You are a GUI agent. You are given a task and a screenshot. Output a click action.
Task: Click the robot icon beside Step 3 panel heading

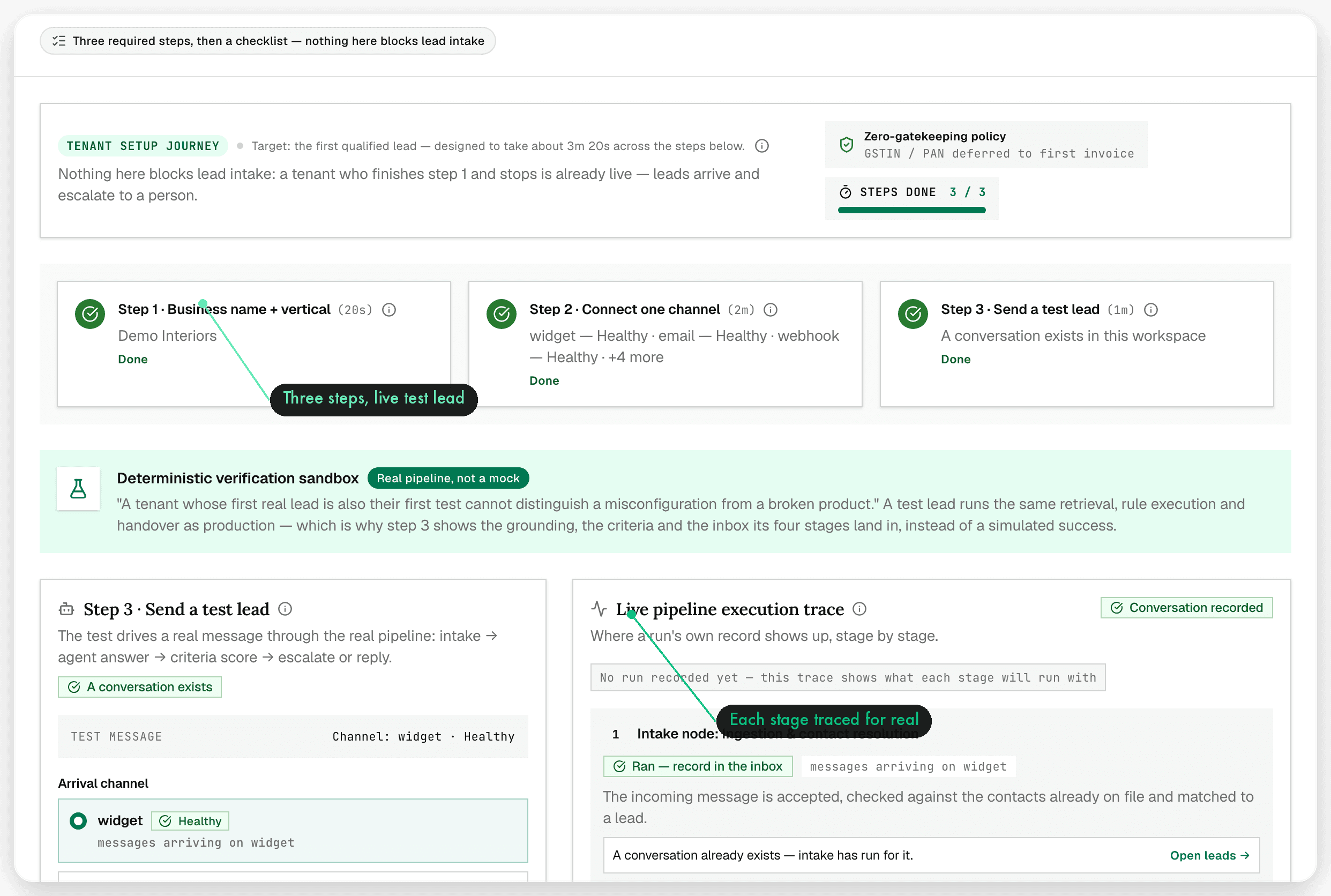[x=66, y=610]
